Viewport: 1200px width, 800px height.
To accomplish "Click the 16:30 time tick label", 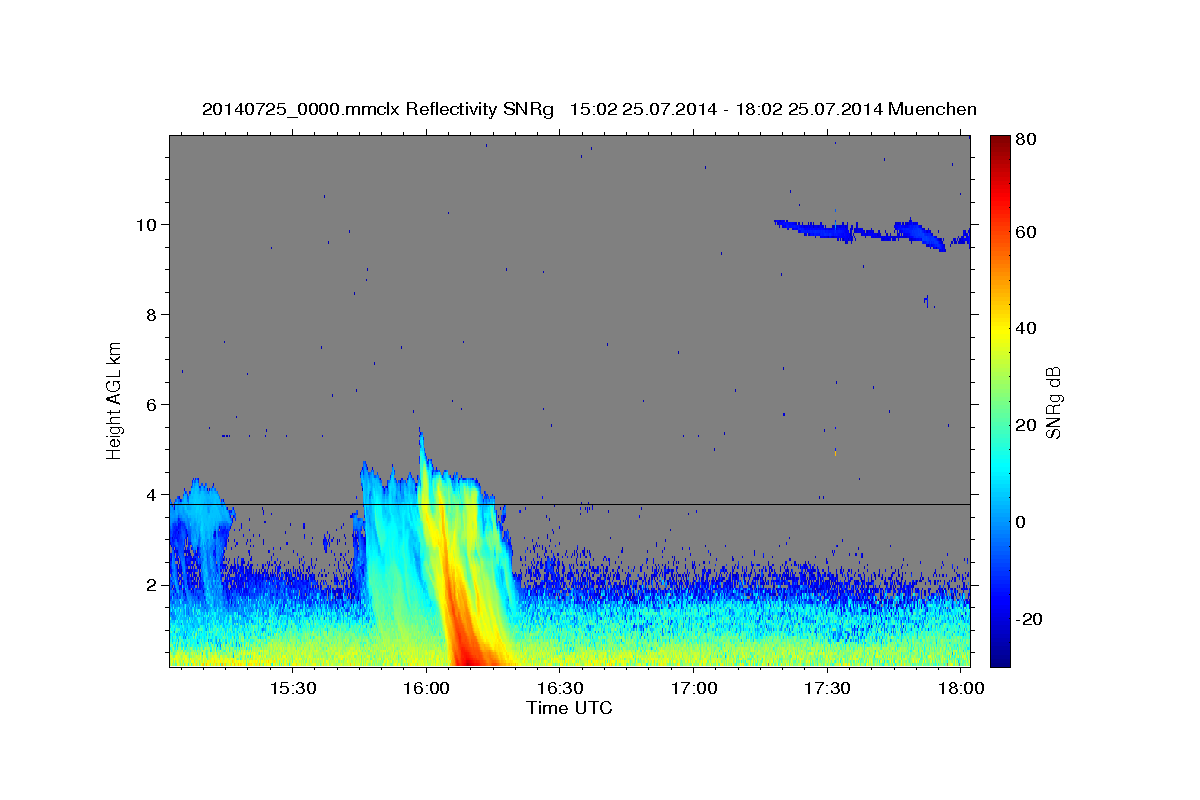I will (560, 689).
